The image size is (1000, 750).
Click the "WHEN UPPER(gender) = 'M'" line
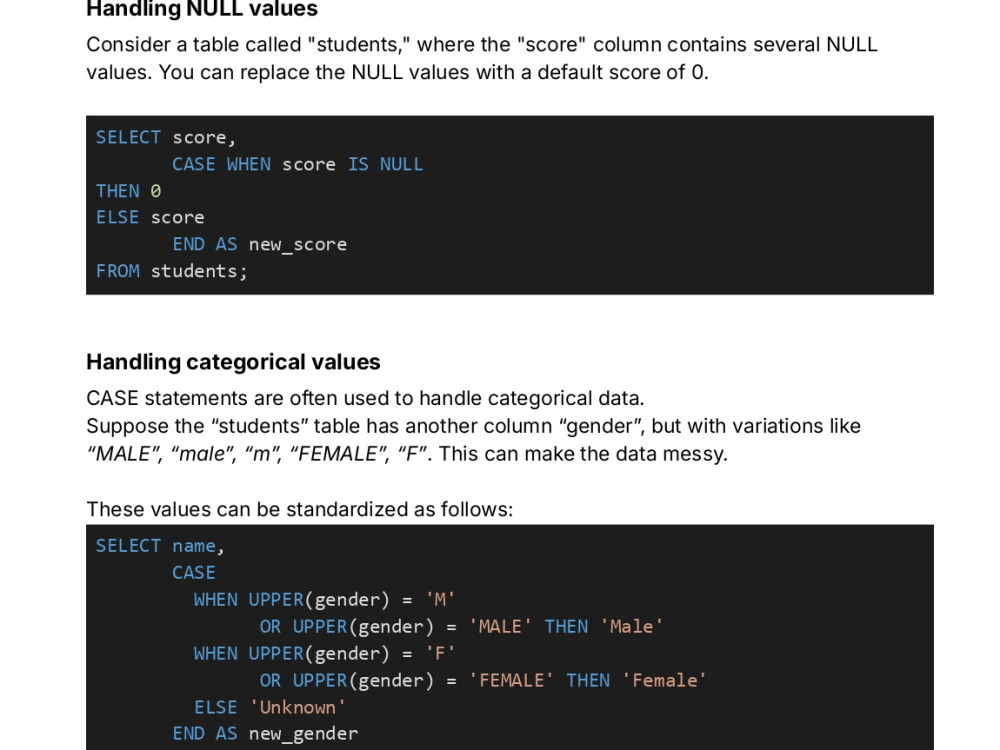[325, 599]
